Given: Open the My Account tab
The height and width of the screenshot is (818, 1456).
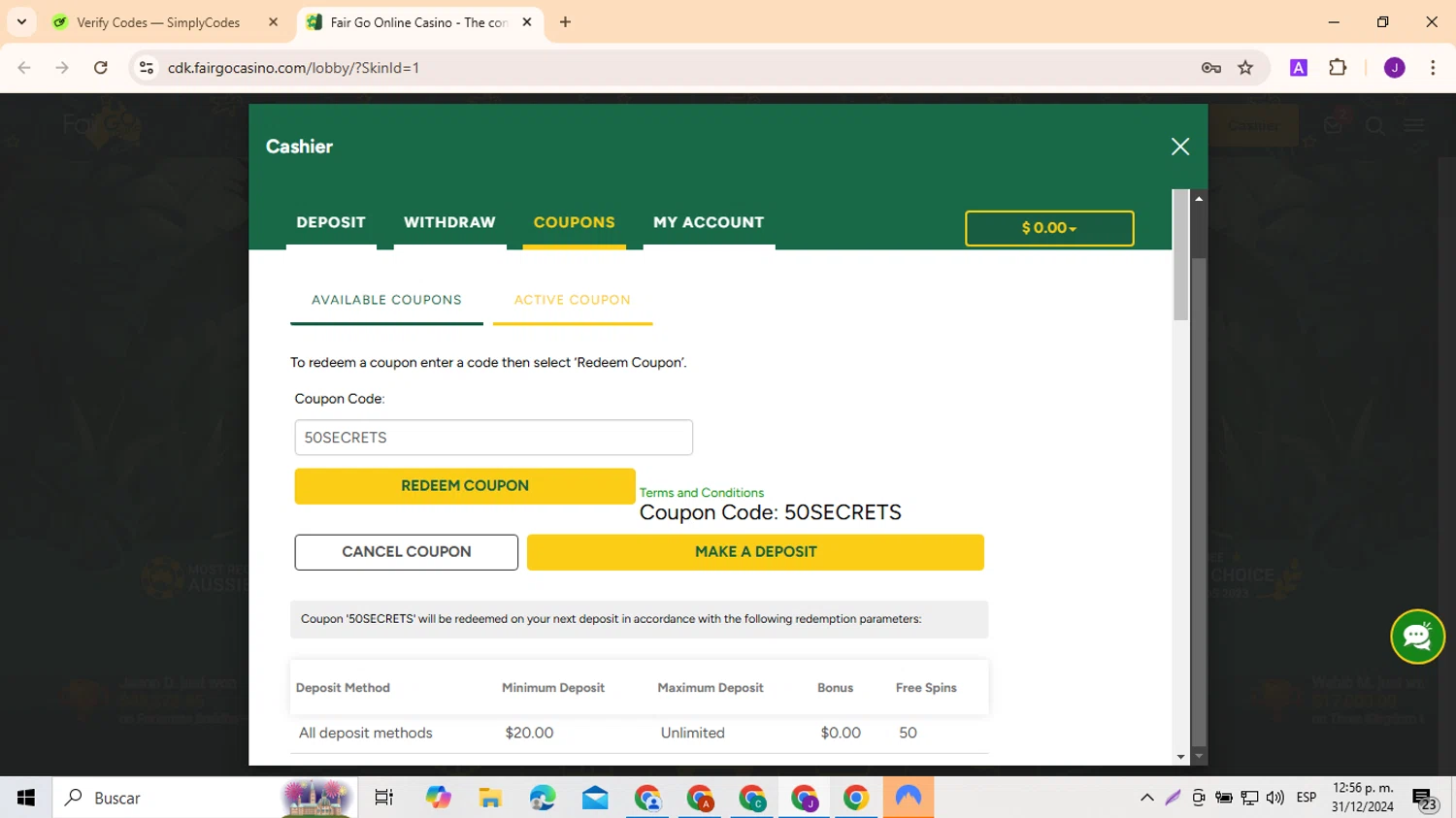Looking at the screenshot, I should 709,222.
